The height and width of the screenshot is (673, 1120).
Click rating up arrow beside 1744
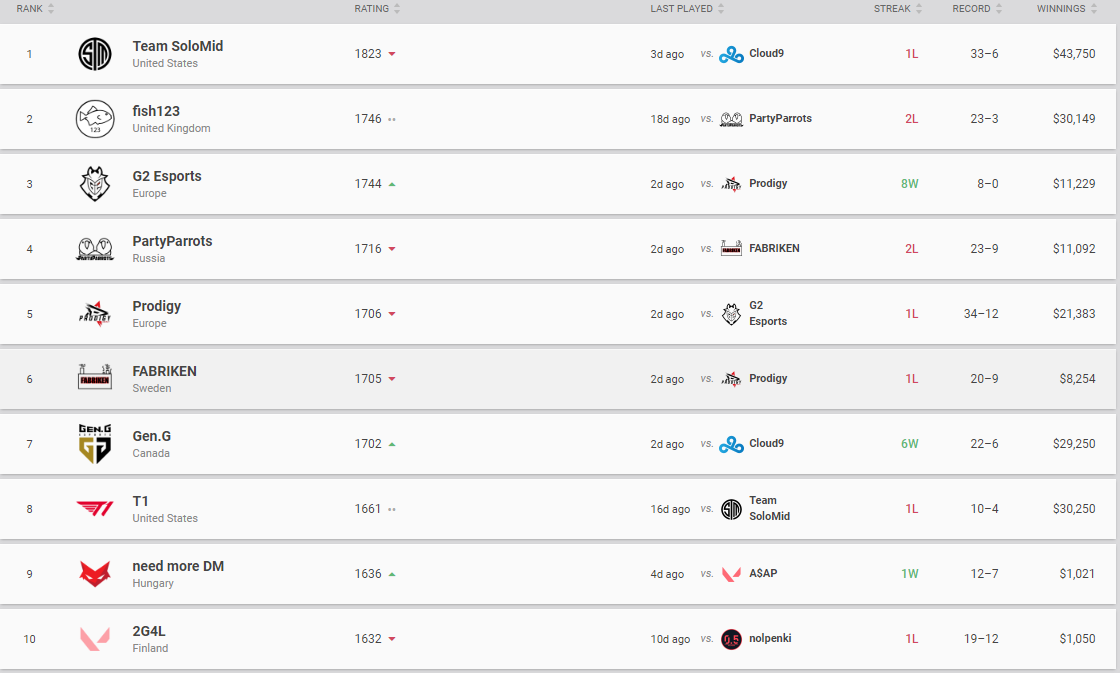(x=392, y=184)
